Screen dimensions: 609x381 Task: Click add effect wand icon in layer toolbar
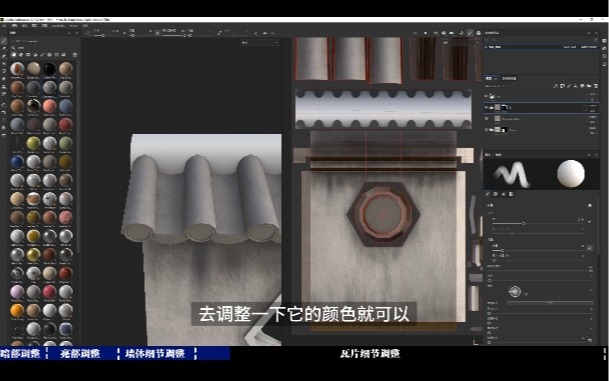tap(556, 86)
